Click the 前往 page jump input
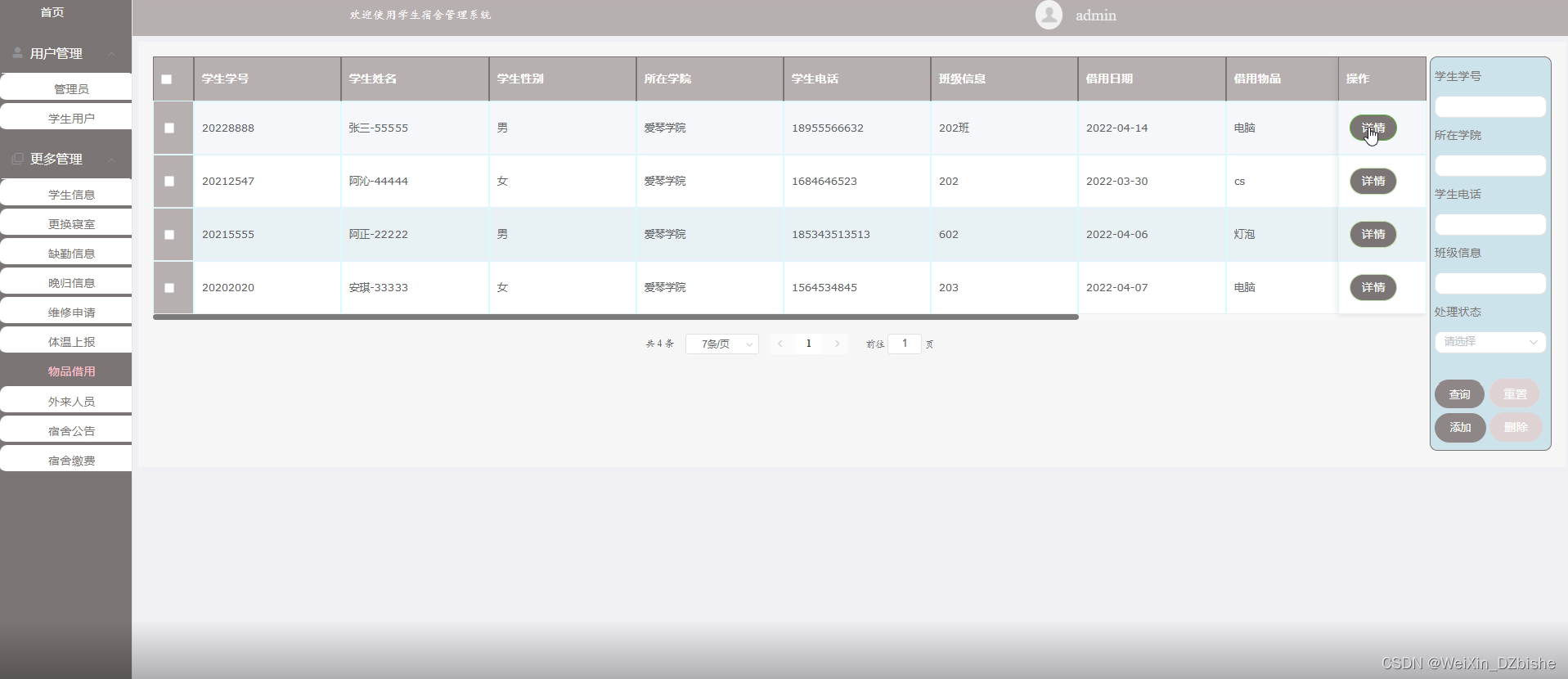The height and width of the screenshot is (679, 1568). (x=905, y=344)
